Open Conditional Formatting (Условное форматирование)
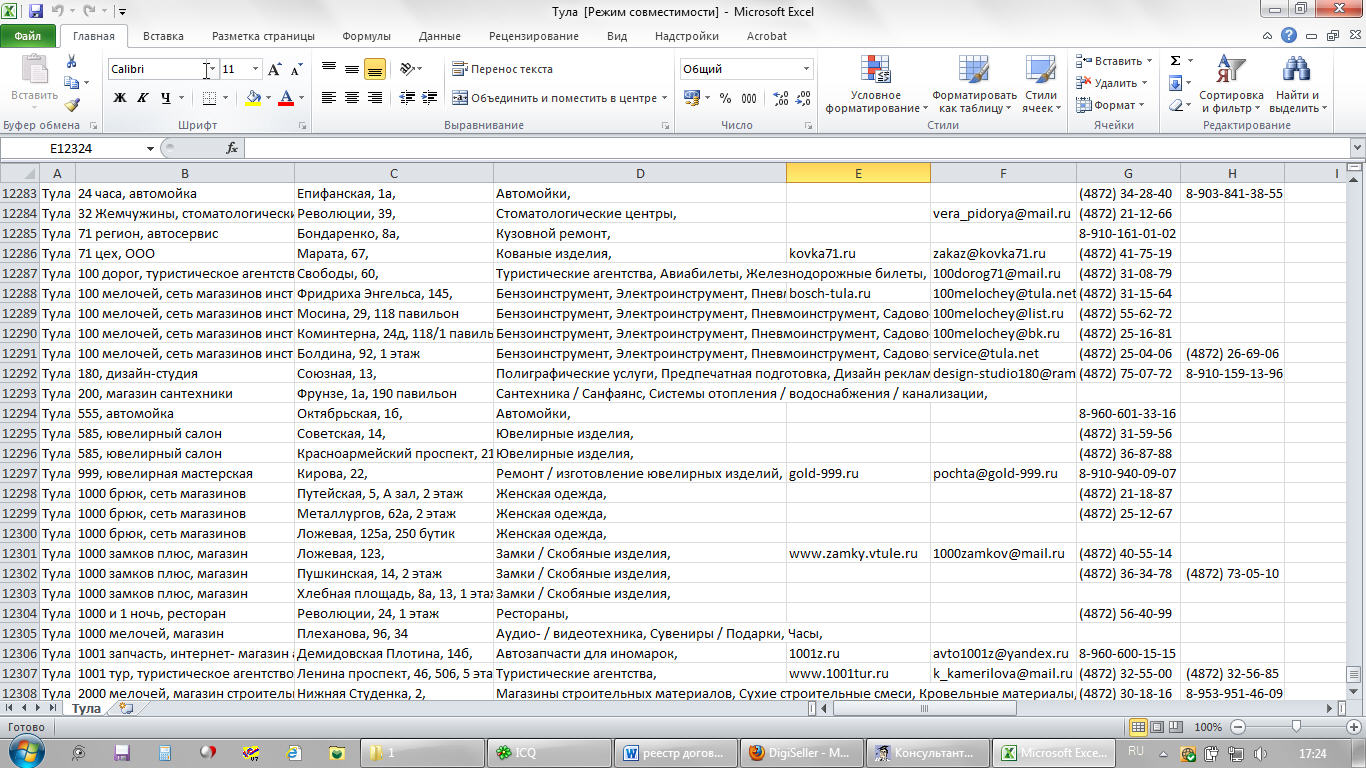1366x768 pixels. click(x=876, y=84)
